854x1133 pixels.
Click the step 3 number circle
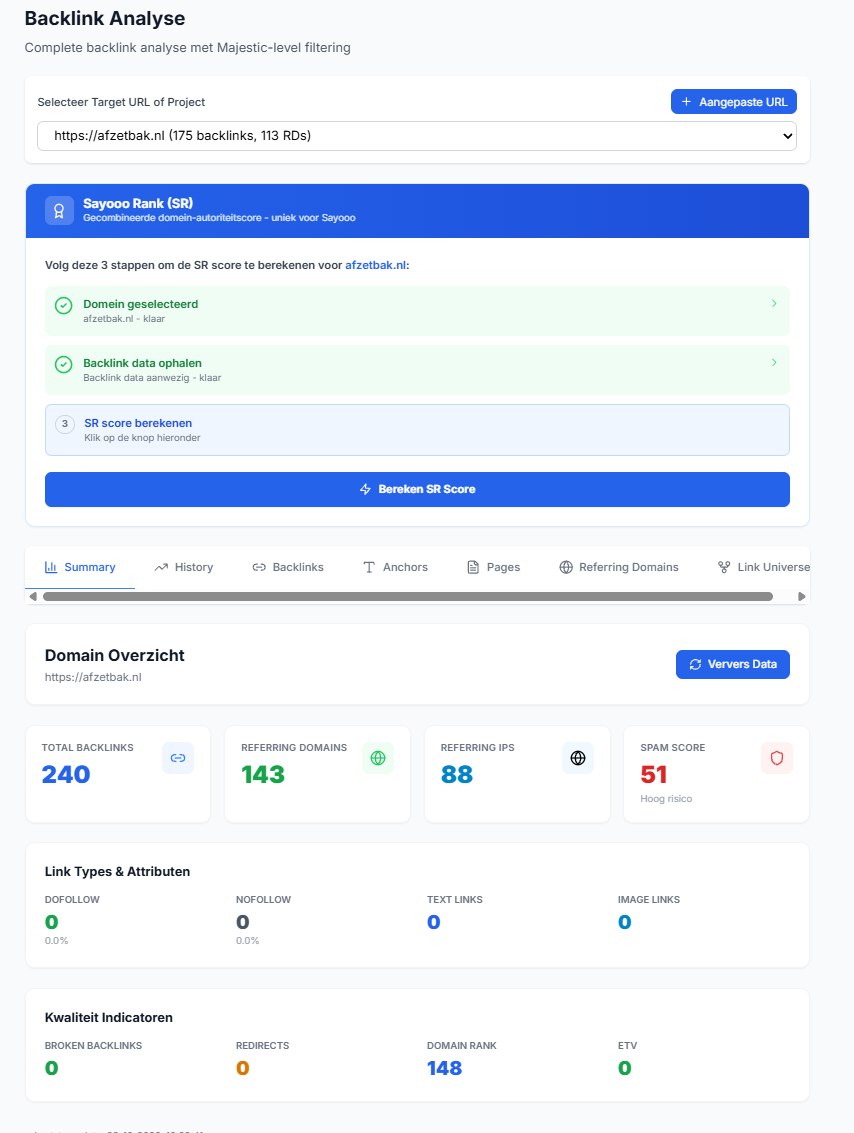click(65, 424)
